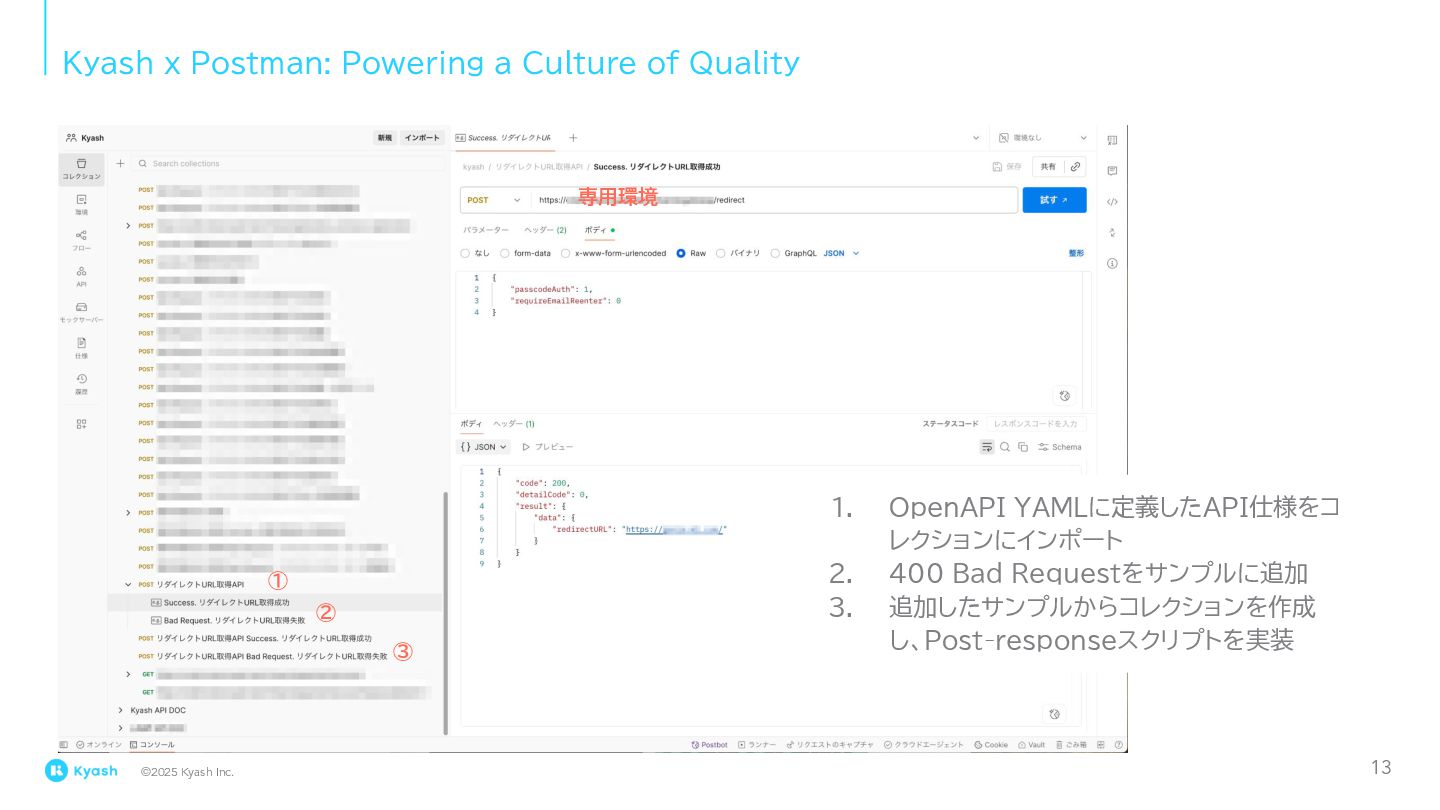Open the API sidebar icon
The height and width of the screenshot is (810, 1440).
pyautogui.click(x=81, y=276)
